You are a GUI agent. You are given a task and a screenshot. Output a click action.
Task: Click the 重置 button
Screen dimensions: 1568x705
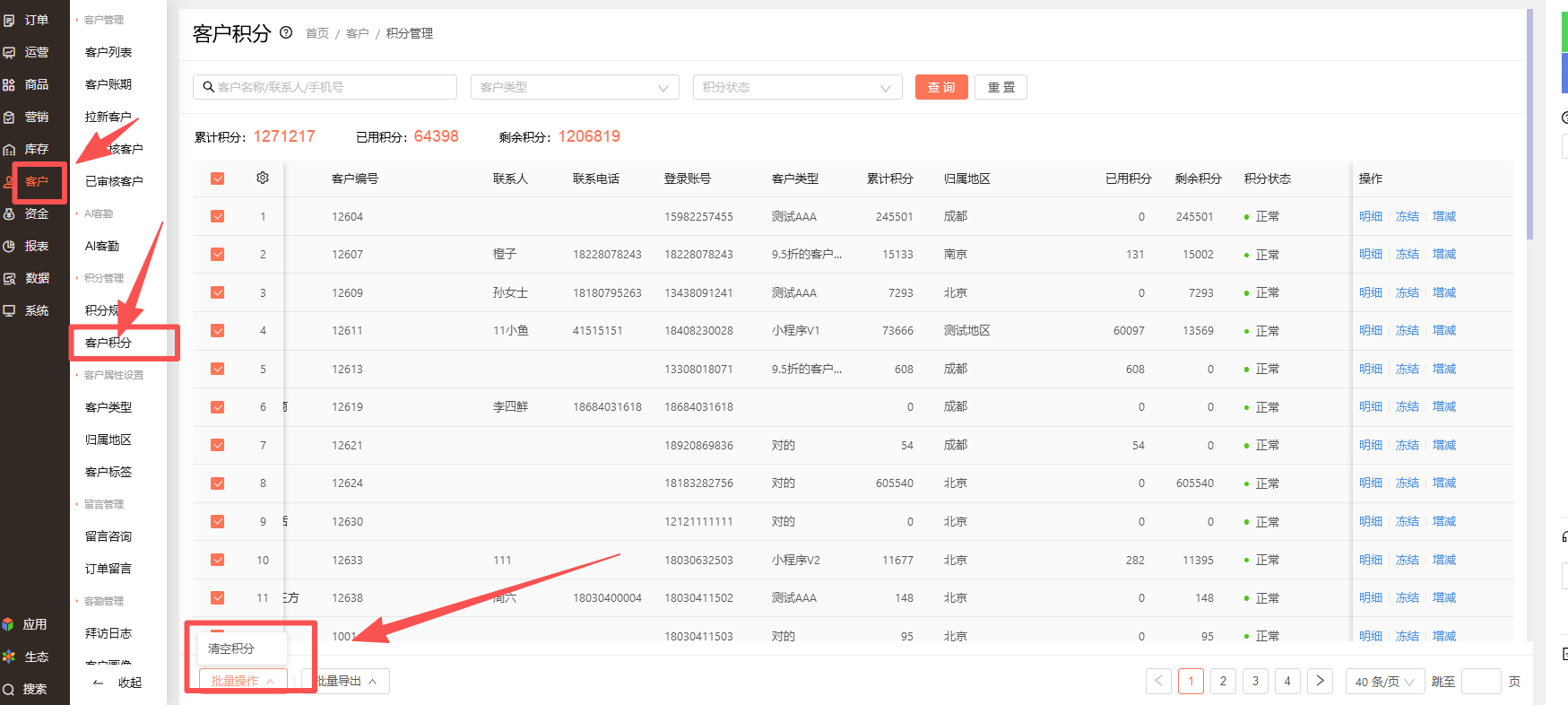click(x=1001, y=87)
